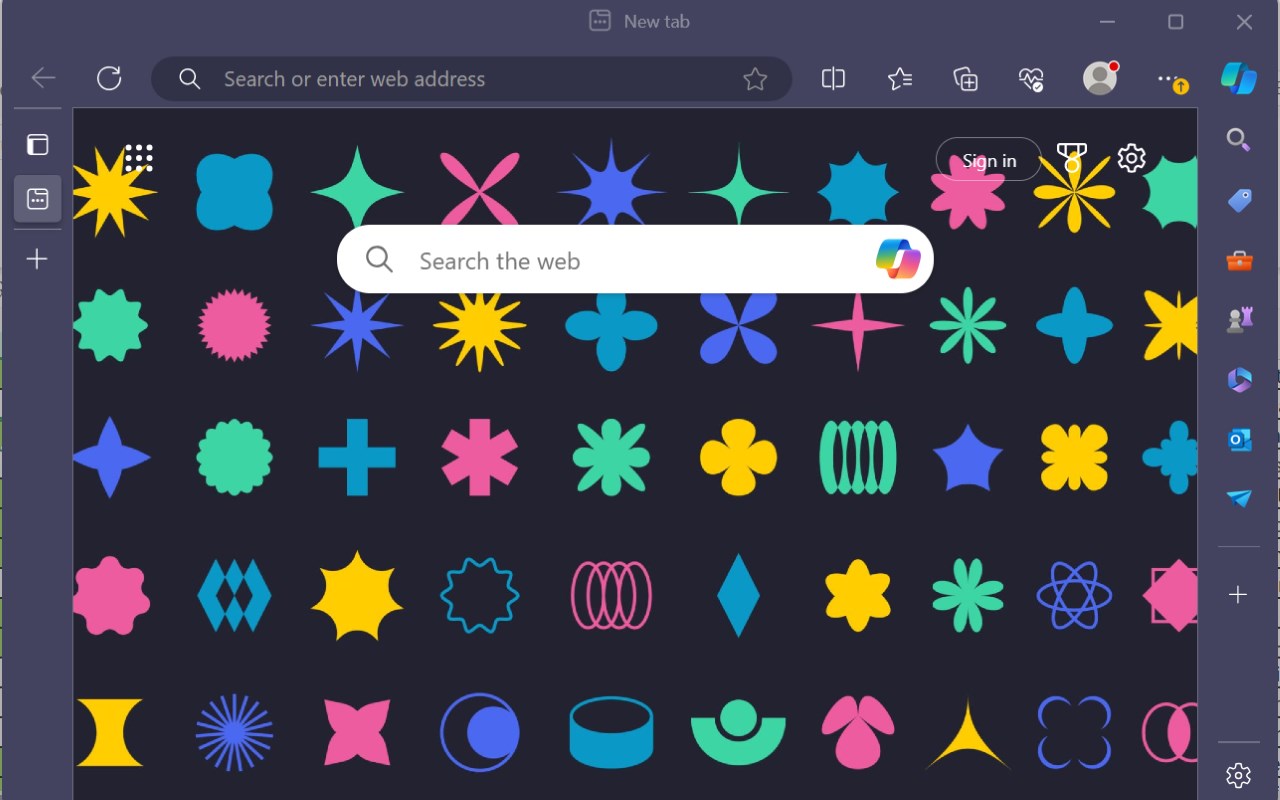This screenshot has height=800, width=1280.
Task: Open the Rewards trophy icon
Action: pos(1072,157)
